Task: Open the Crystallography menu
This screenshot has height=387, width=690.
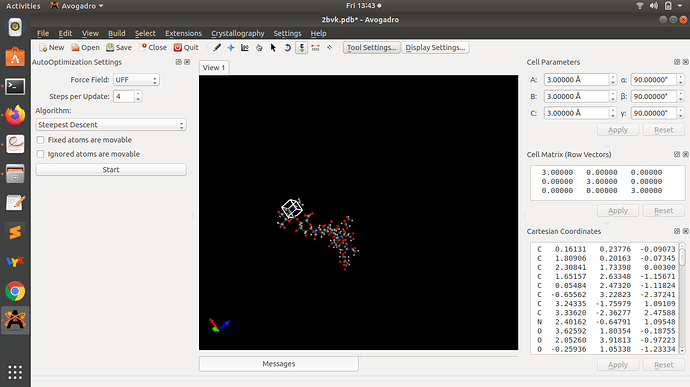Action: [238, 33]
